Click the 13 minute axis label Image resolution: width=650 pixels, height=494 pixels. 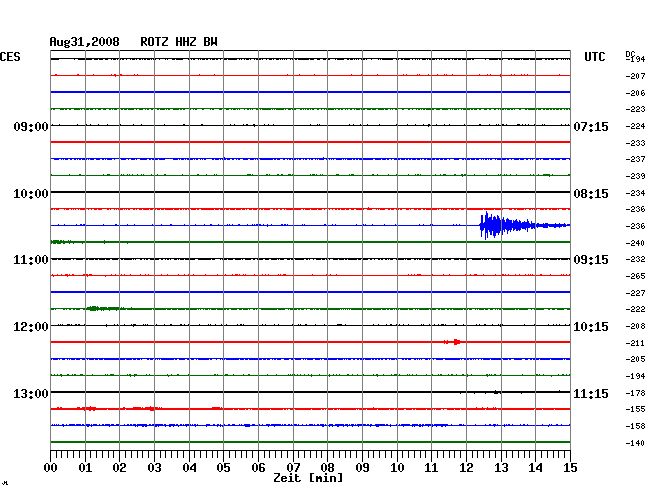coord(501,468)
